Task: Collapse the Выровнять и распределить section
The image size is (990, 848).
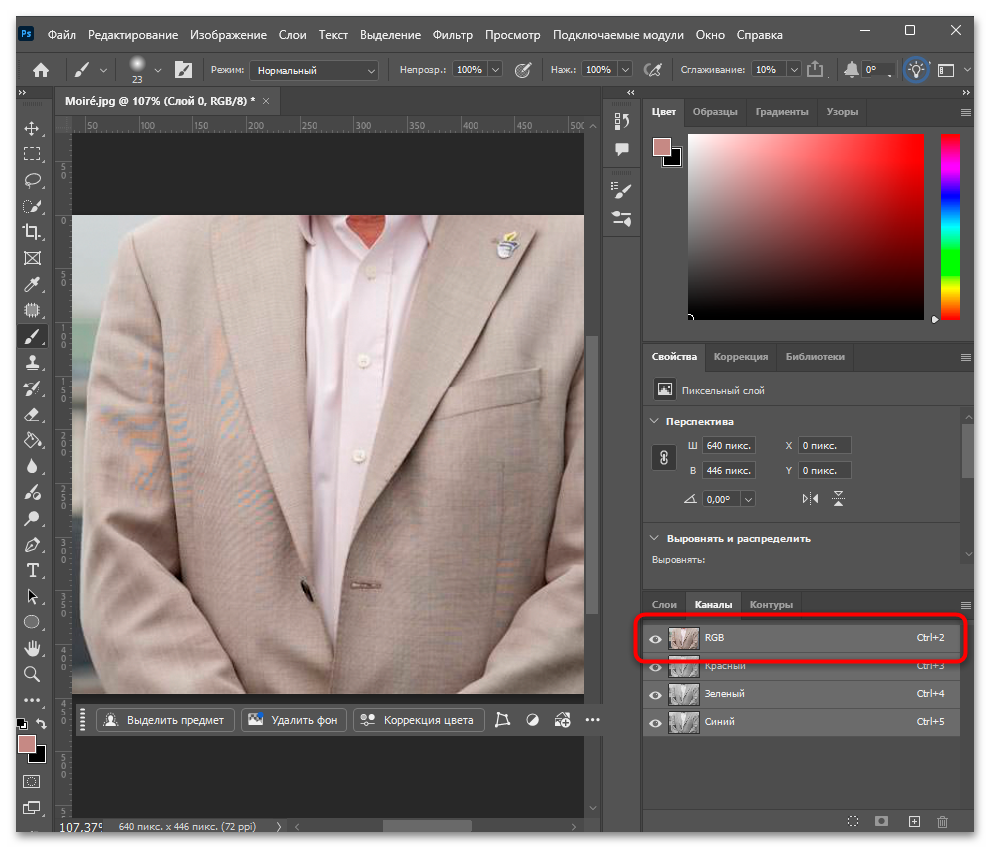Action: [655, 539]
